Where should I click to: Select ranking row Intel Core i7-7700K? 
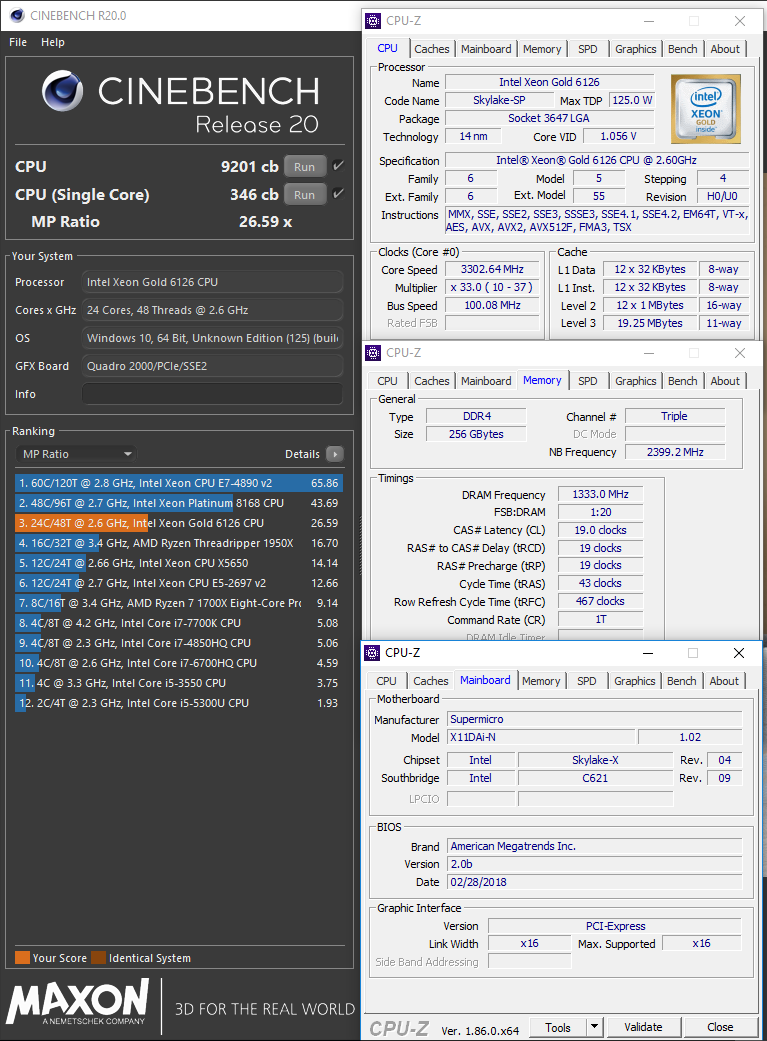[179, 623]
